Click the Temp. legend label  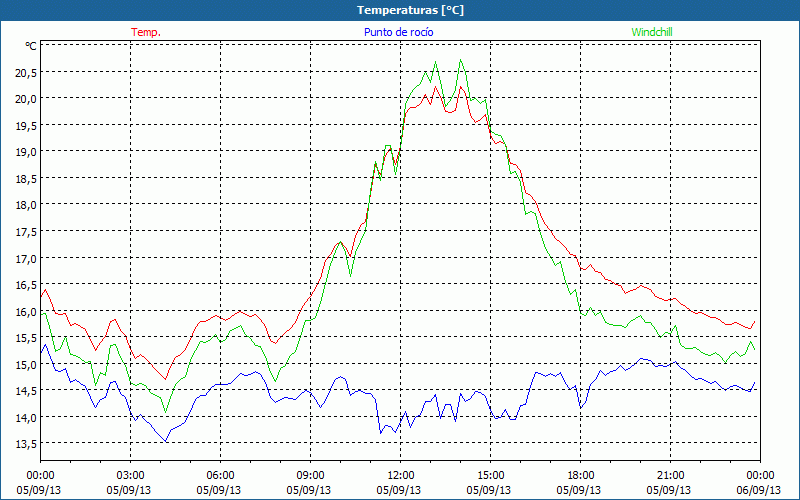pyautogui.click(x=146, y=32)
